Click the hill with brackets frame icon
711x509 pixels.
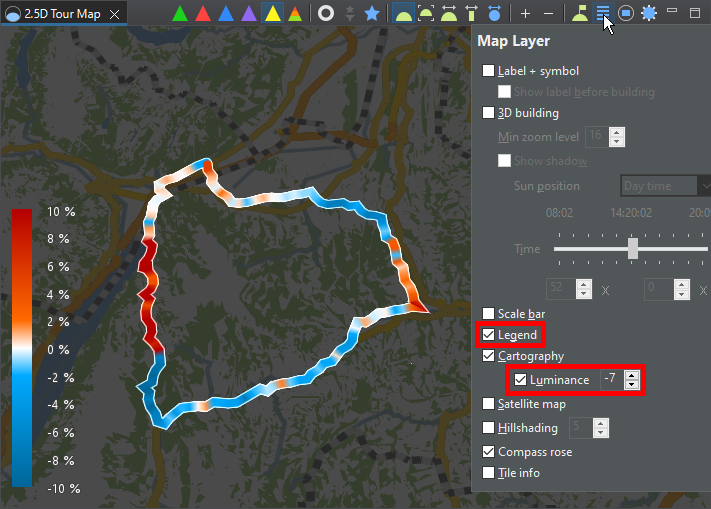click(x=426, y=14)
